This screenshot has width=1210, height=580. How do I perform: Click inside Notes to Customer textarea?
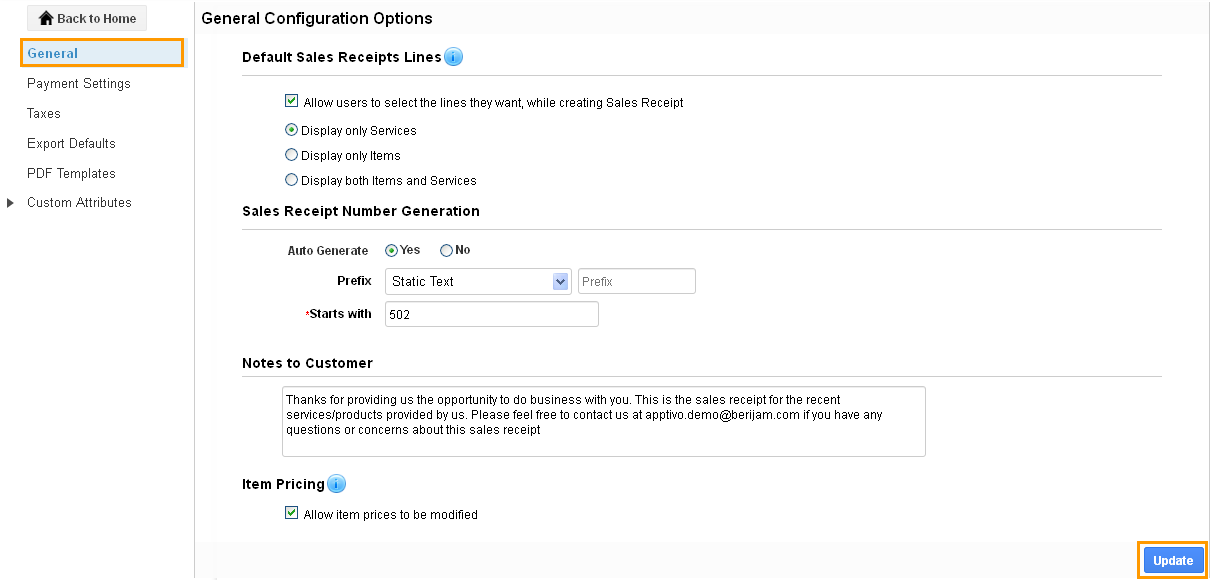[604, 422]
